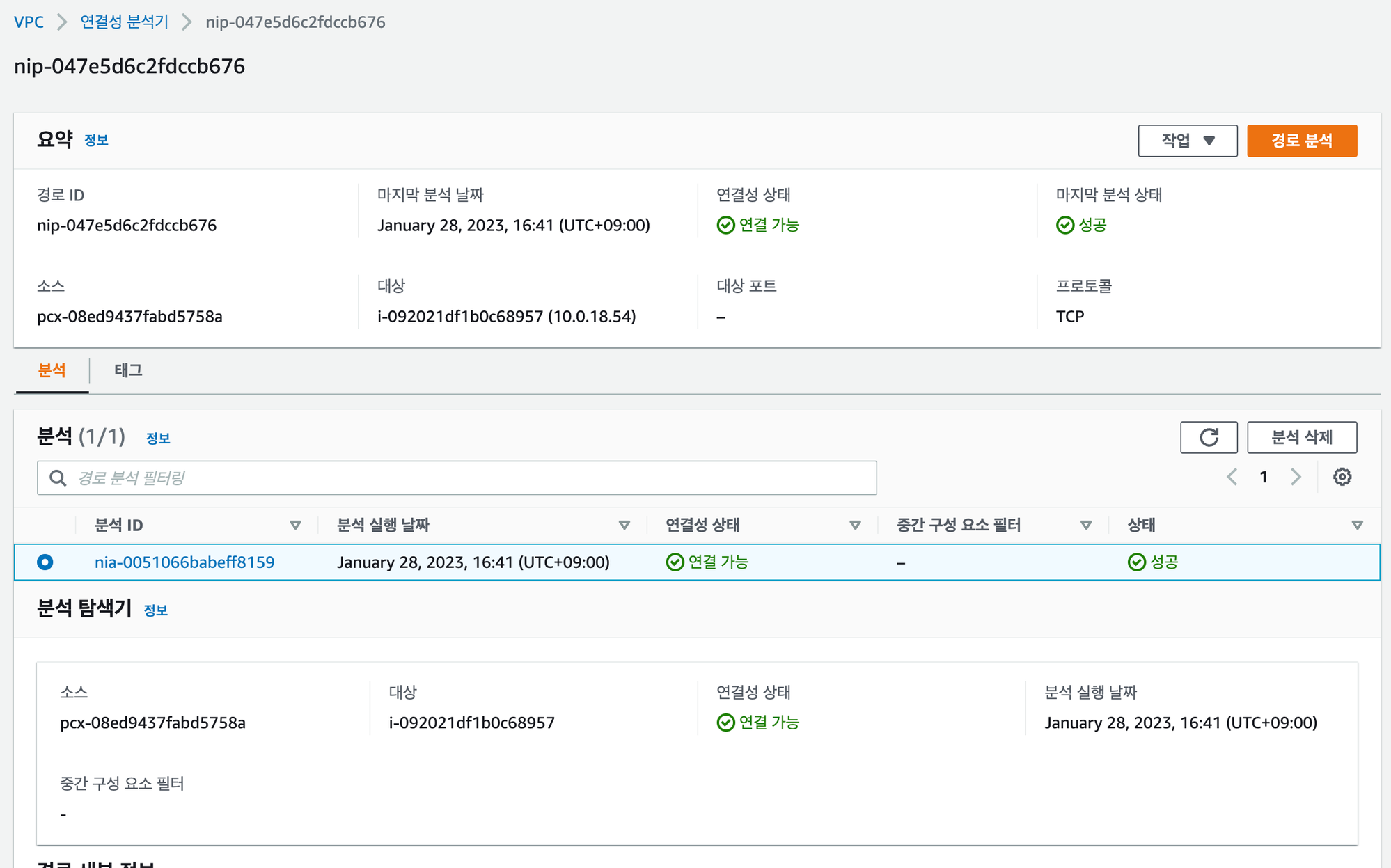The image size is (1391, 868).
Task: Click sort arrow on 상태 column
Action: [1357, 525]
